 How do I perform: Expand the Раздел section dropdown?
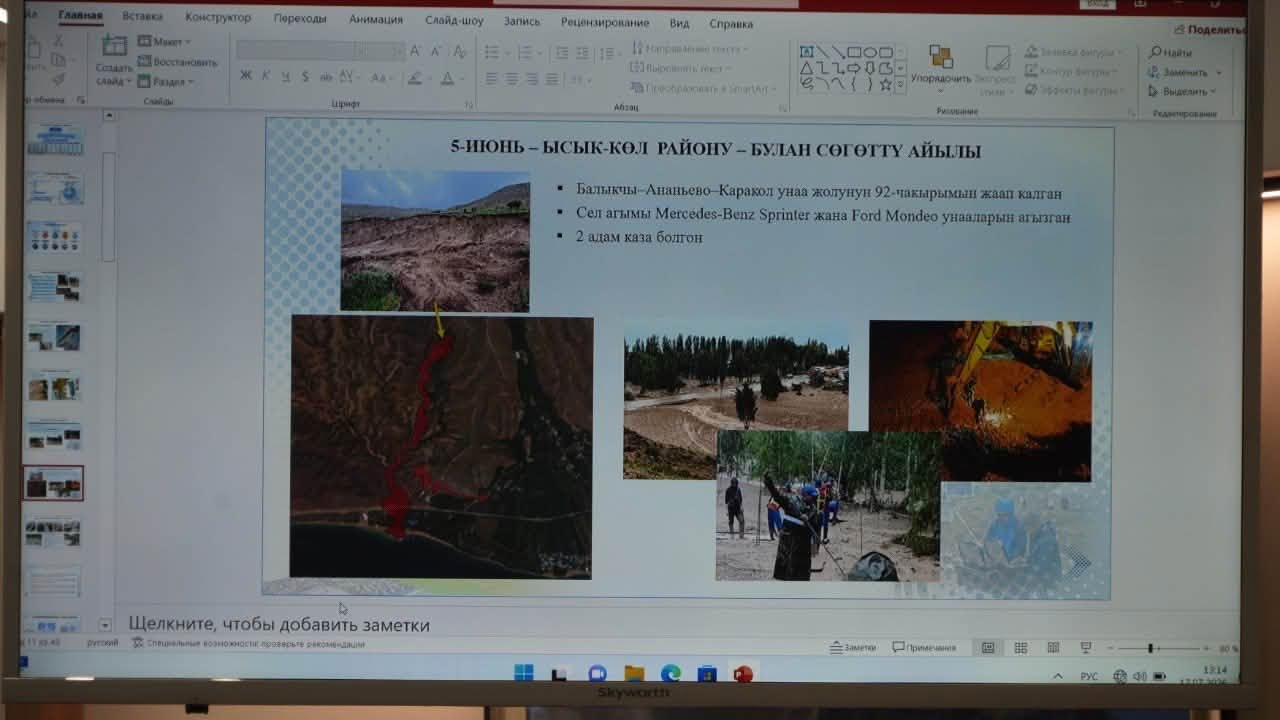click(166, 82)
